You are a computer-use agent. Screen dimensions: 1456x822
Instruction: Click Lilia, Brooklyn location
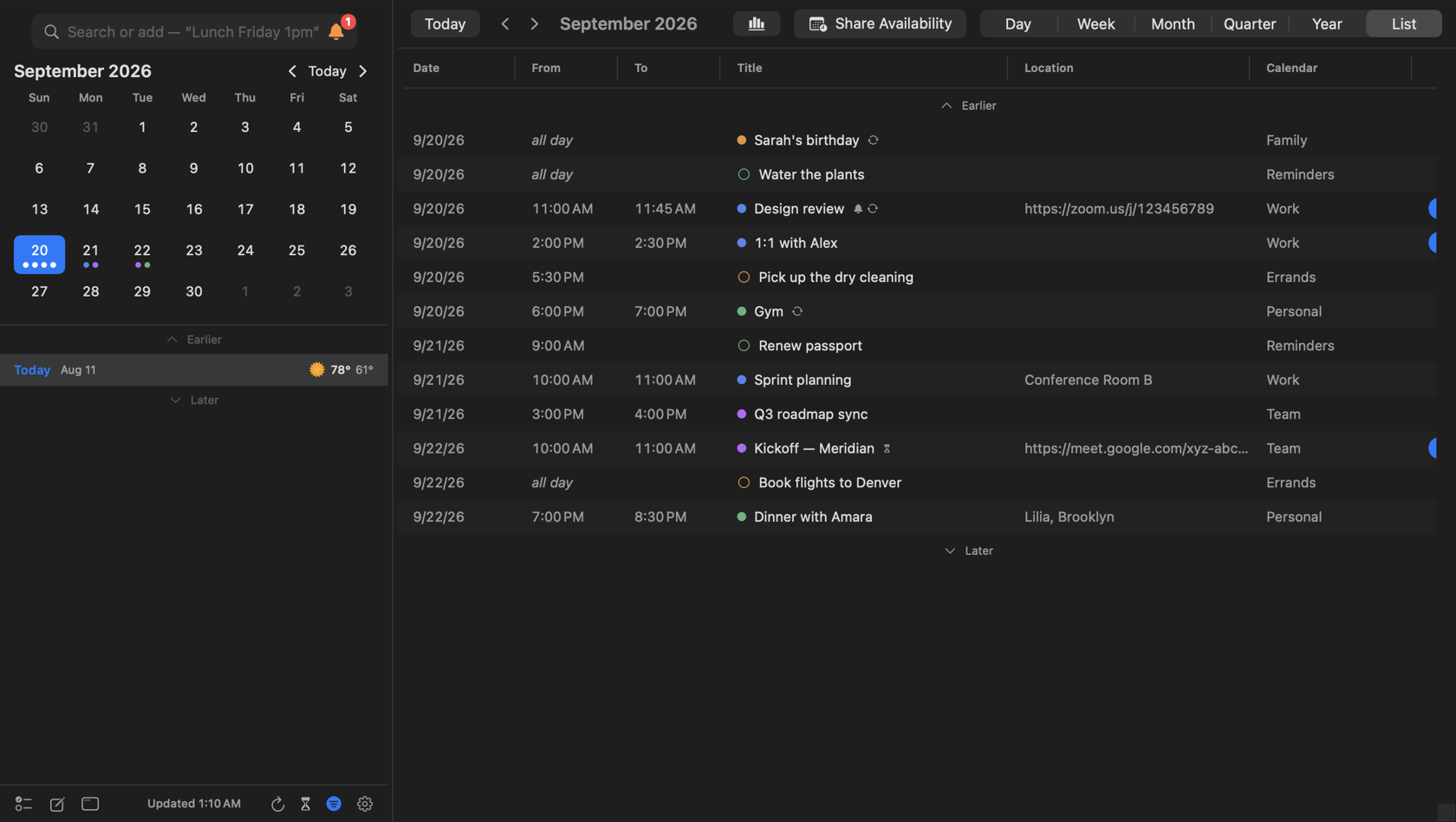click(1069, 517)
